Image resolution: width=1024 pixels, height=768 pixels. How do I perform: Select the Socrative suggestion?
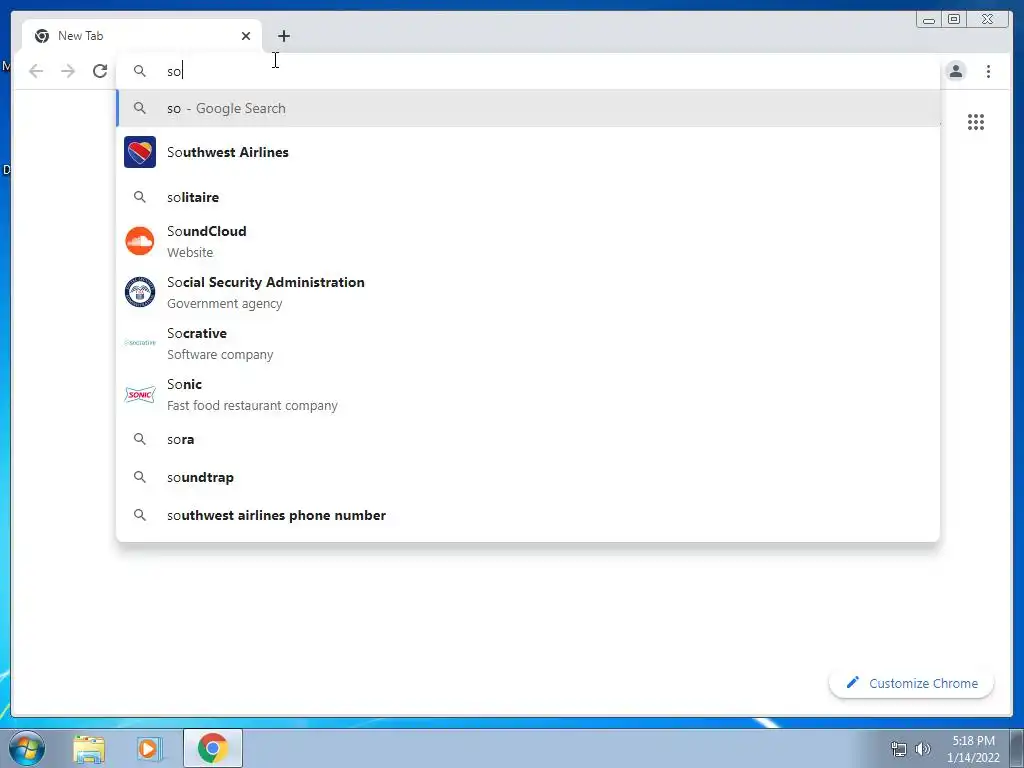[x=528, y=343]
